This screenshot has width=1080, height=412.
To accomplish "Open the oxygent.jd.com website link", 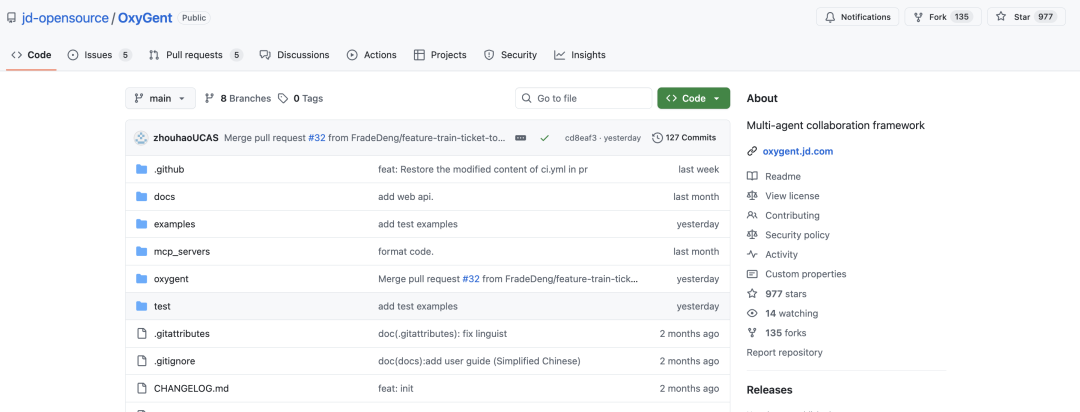I will pyautogui.click(x=798, y=152).
